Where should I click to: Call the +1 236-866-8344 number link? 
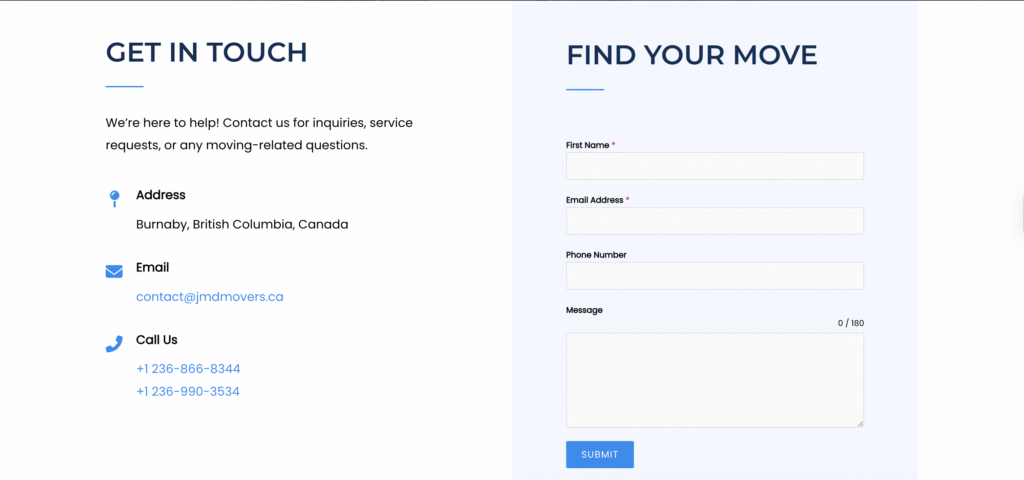[188, 369]
